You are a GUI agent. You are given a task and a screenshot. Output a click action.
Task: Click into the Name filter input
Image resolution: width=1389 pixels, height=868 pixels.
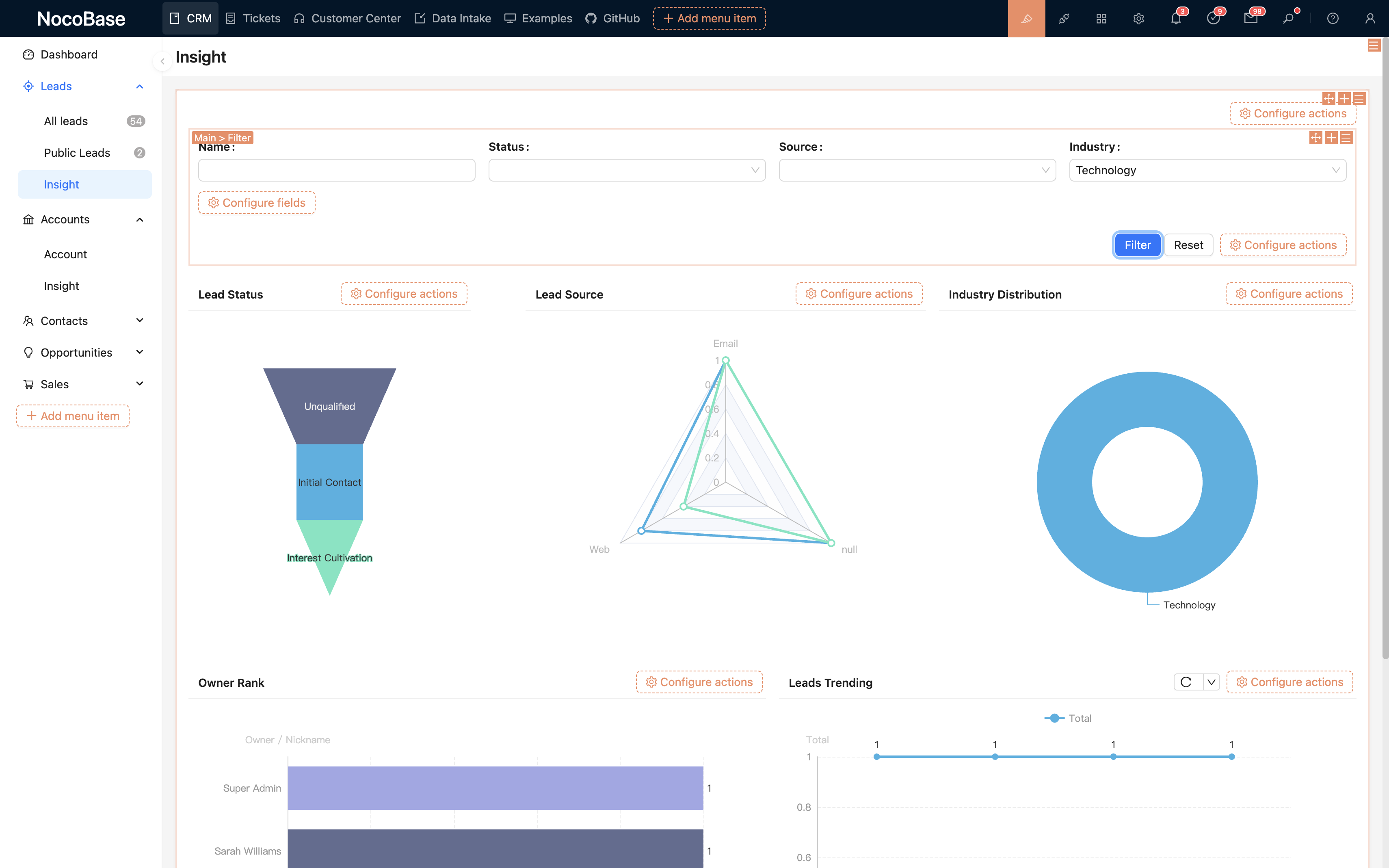(336, 171)
